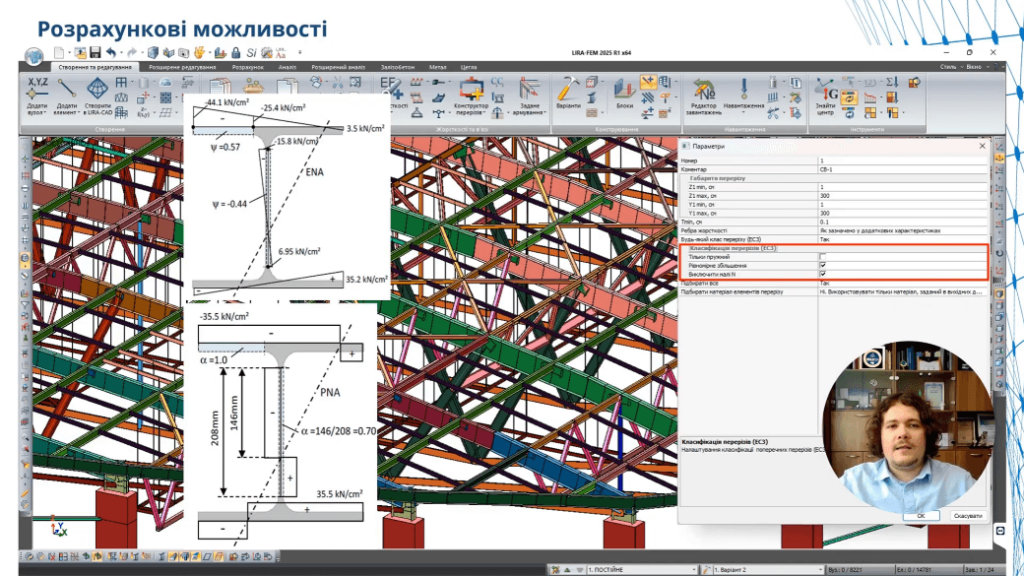Click the Коментар field with CB-1

(903, 169)
